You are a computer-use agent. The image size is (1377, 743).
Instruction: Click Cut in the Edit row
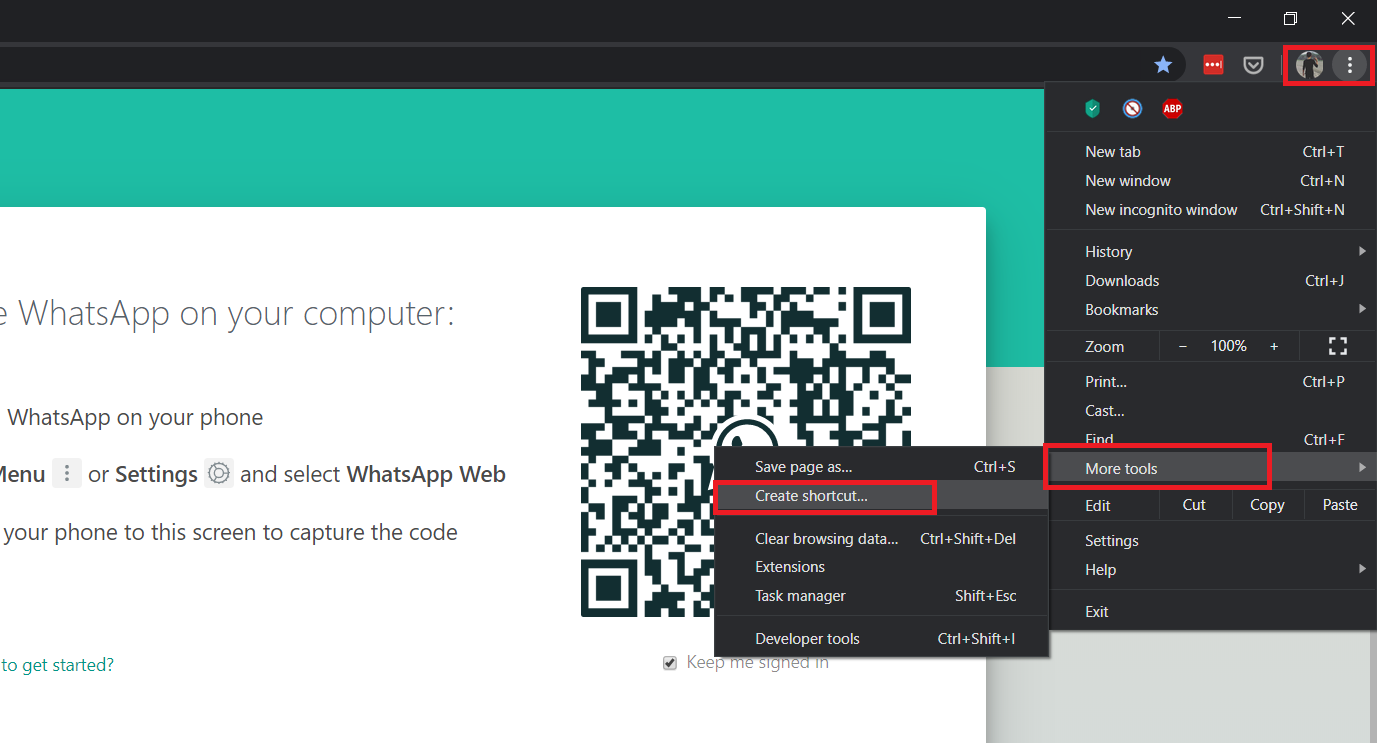(x=1194, y=505)
